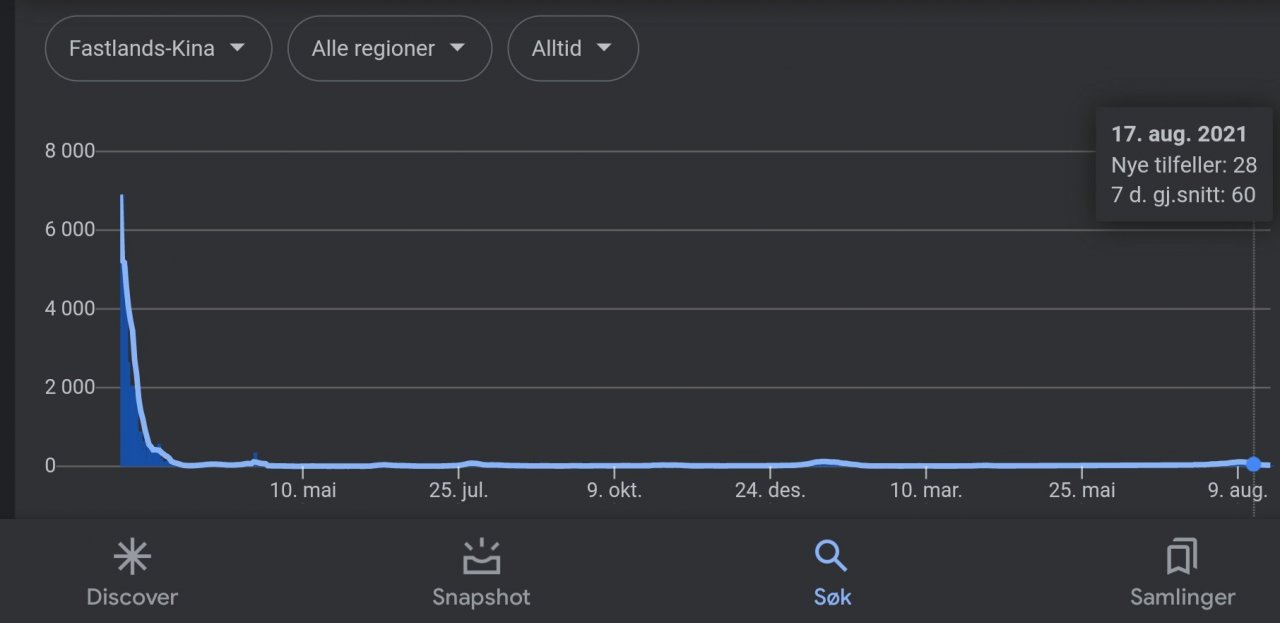Open the Fastlands-Kina country dropdown
This screenshot has height=623, width=1280.
[x=158, y=48]
